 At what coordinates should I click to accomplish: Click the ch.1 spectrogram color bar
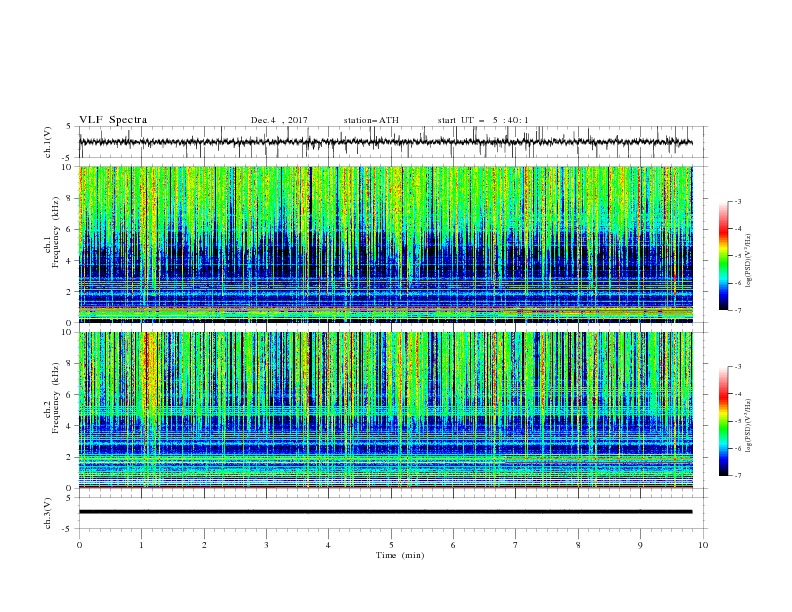click(723, 256)
